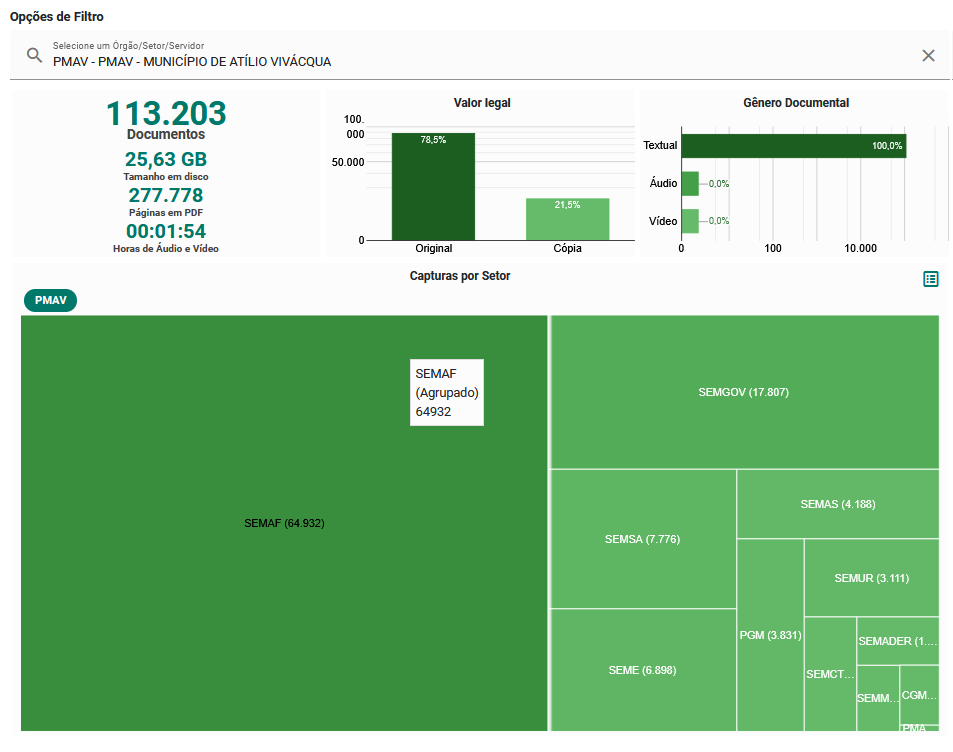Click the Original bar in Valor legal chart

(433, 187)
